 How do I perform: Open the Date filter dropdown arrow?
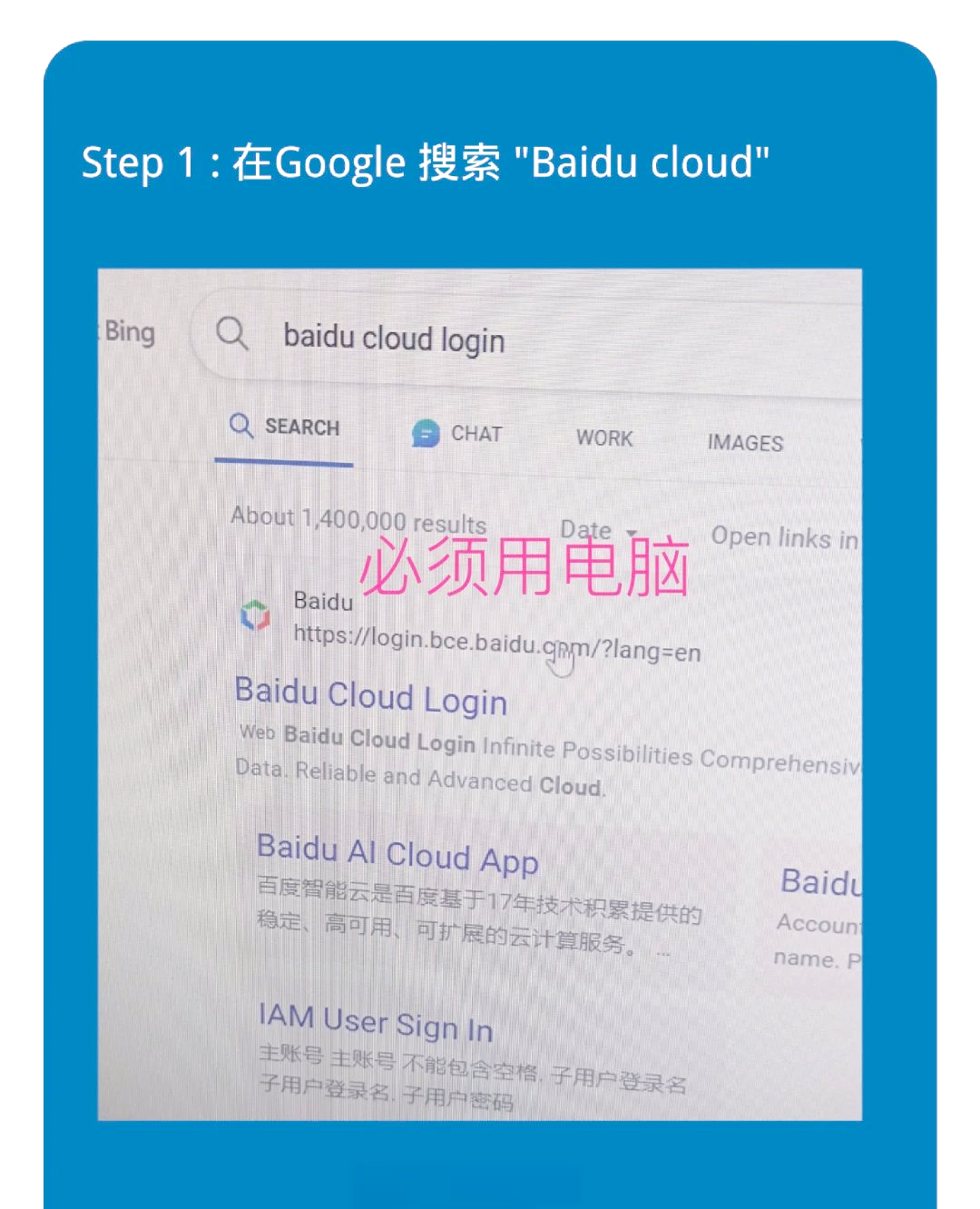pyautogui.click(x=632, y=533)
